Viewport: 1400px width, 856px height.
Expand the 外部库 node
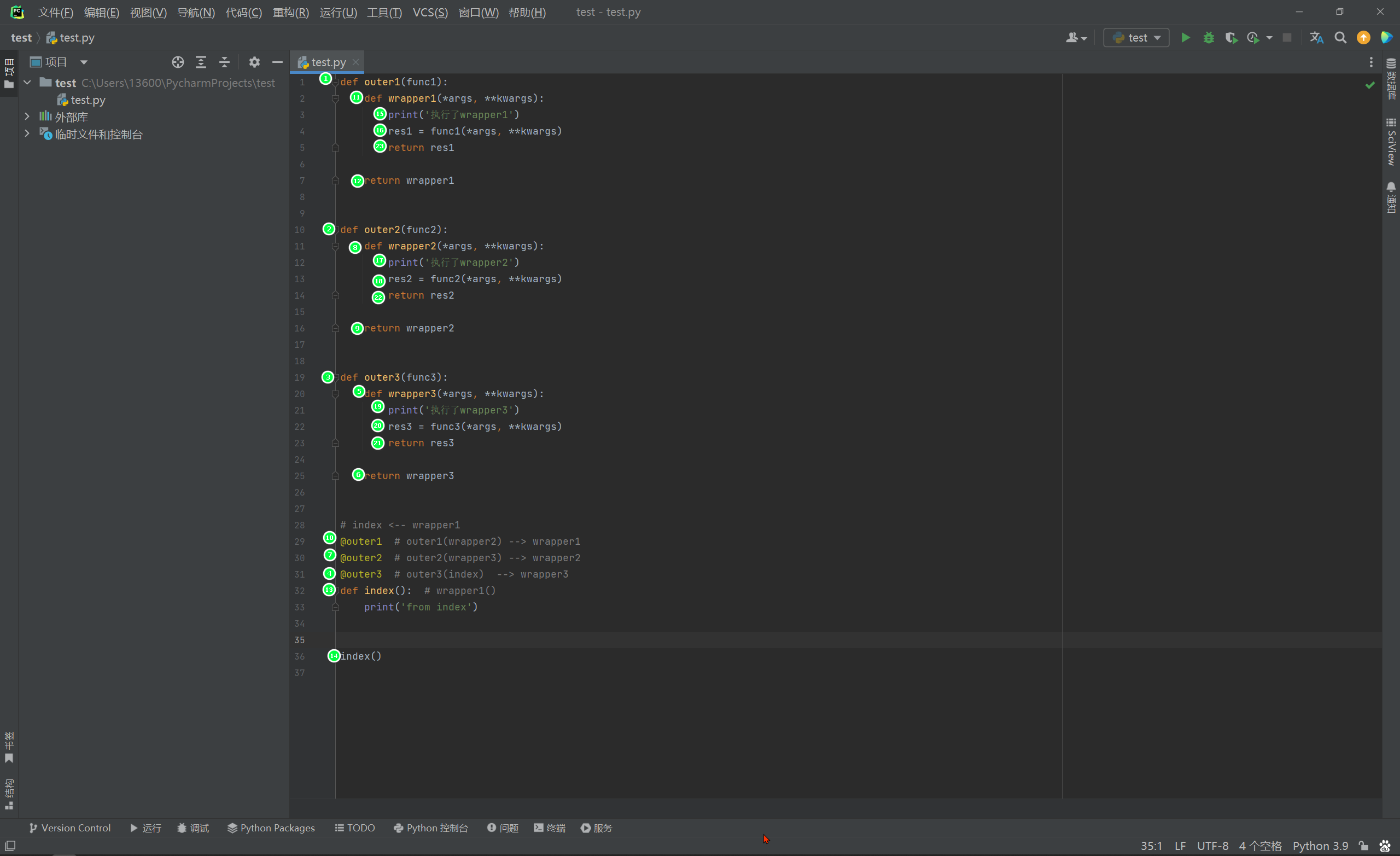27,117
